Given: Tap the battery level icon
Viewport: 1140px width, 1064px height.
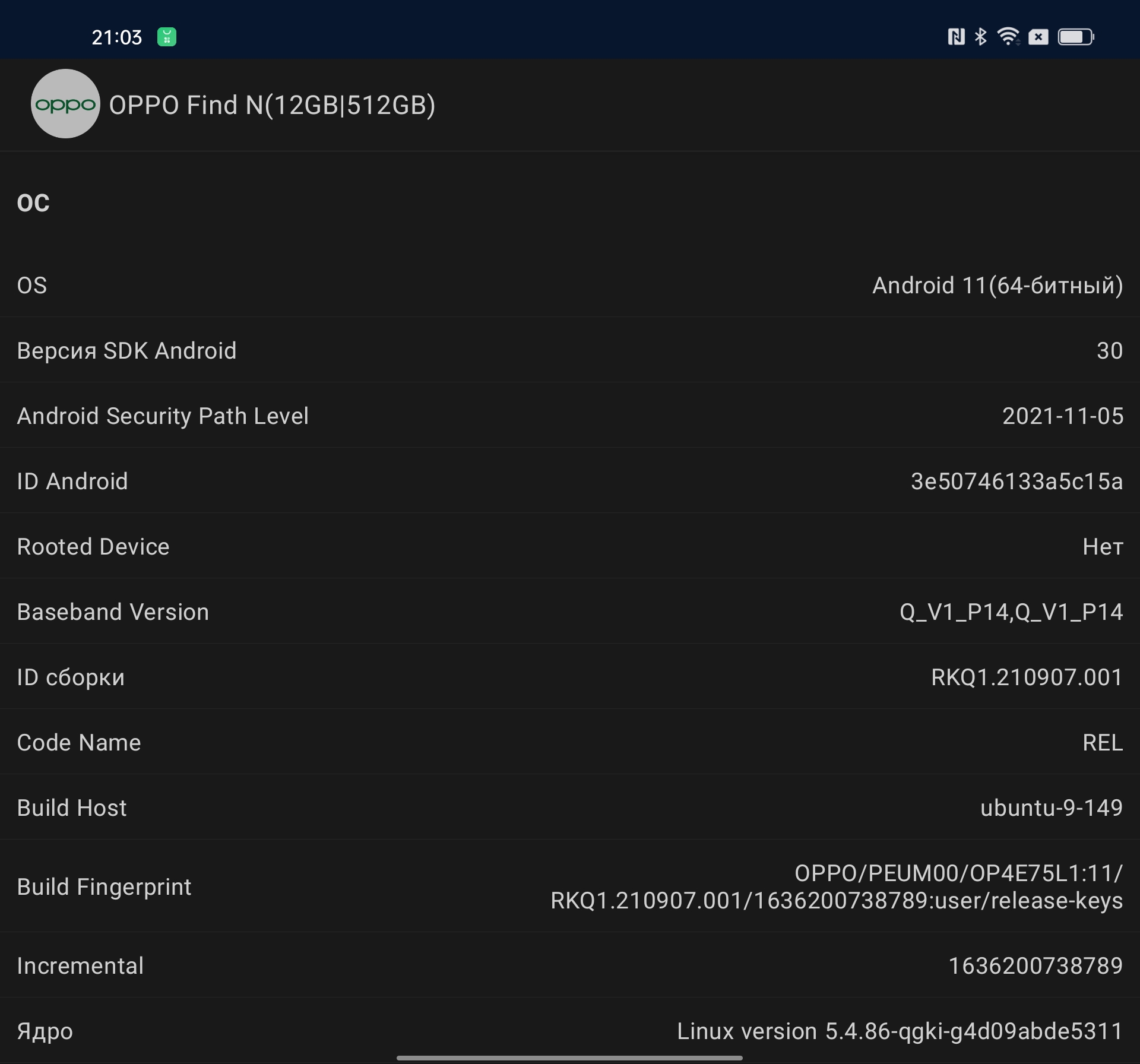Looking at the screenshot, I should [1075, 37].
